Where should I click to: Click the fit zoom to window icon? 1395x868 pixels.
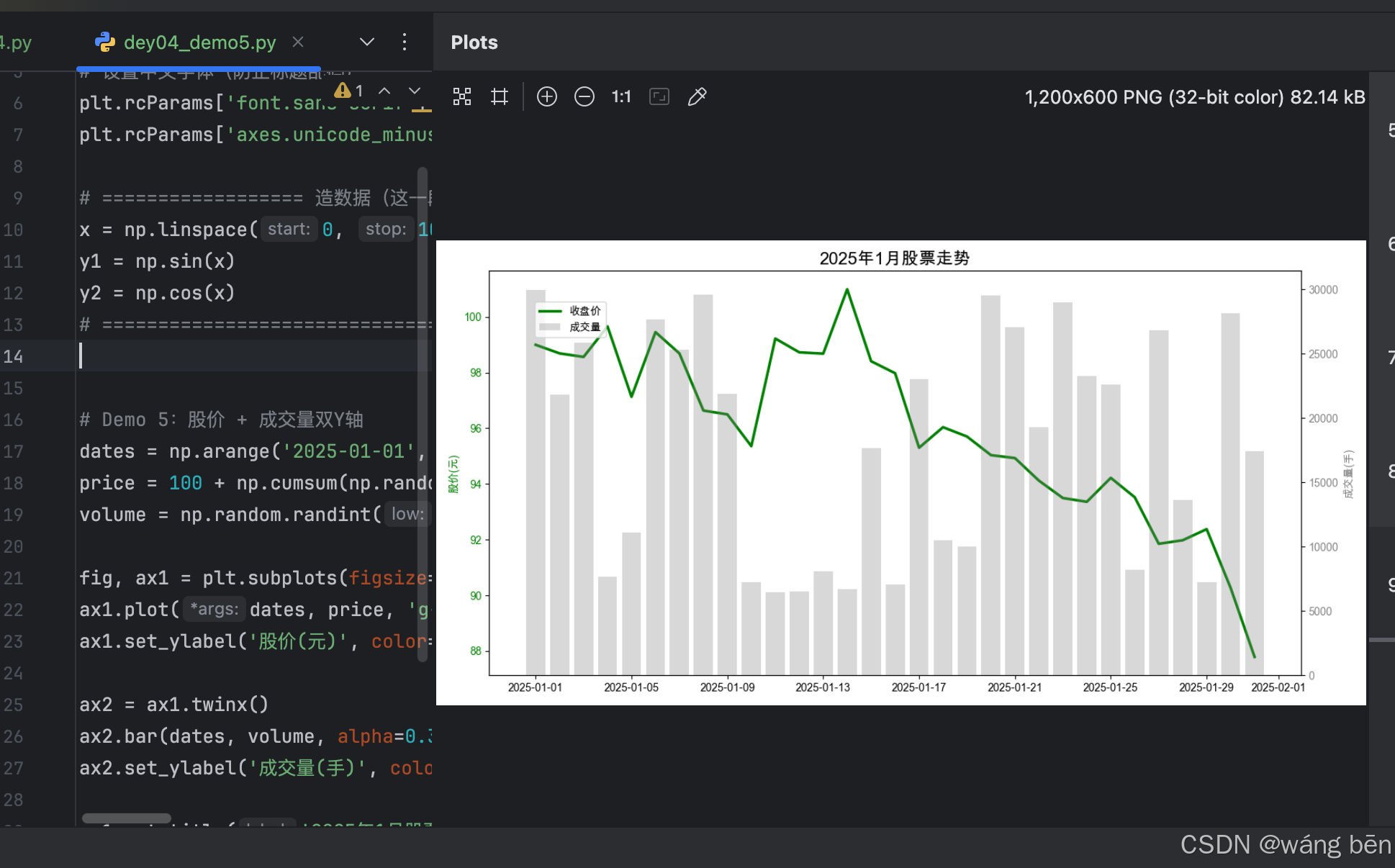point(659,96)
